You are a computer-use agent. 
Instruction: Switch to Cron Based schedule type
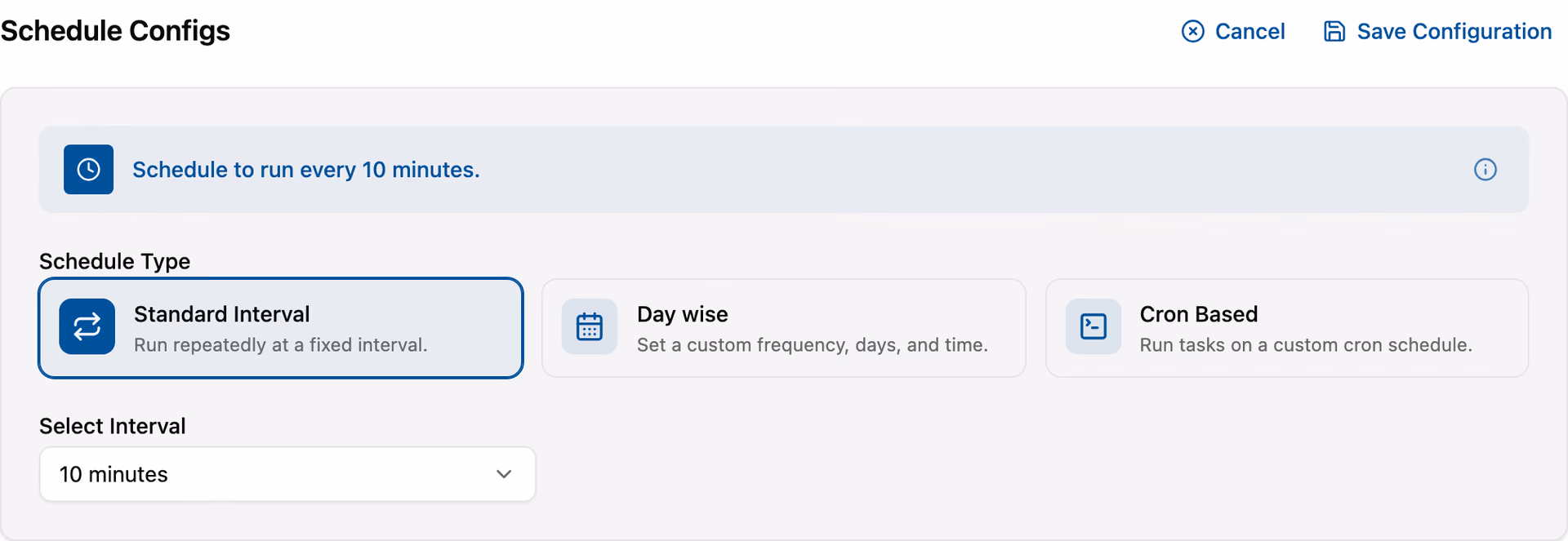(1287, 328)
